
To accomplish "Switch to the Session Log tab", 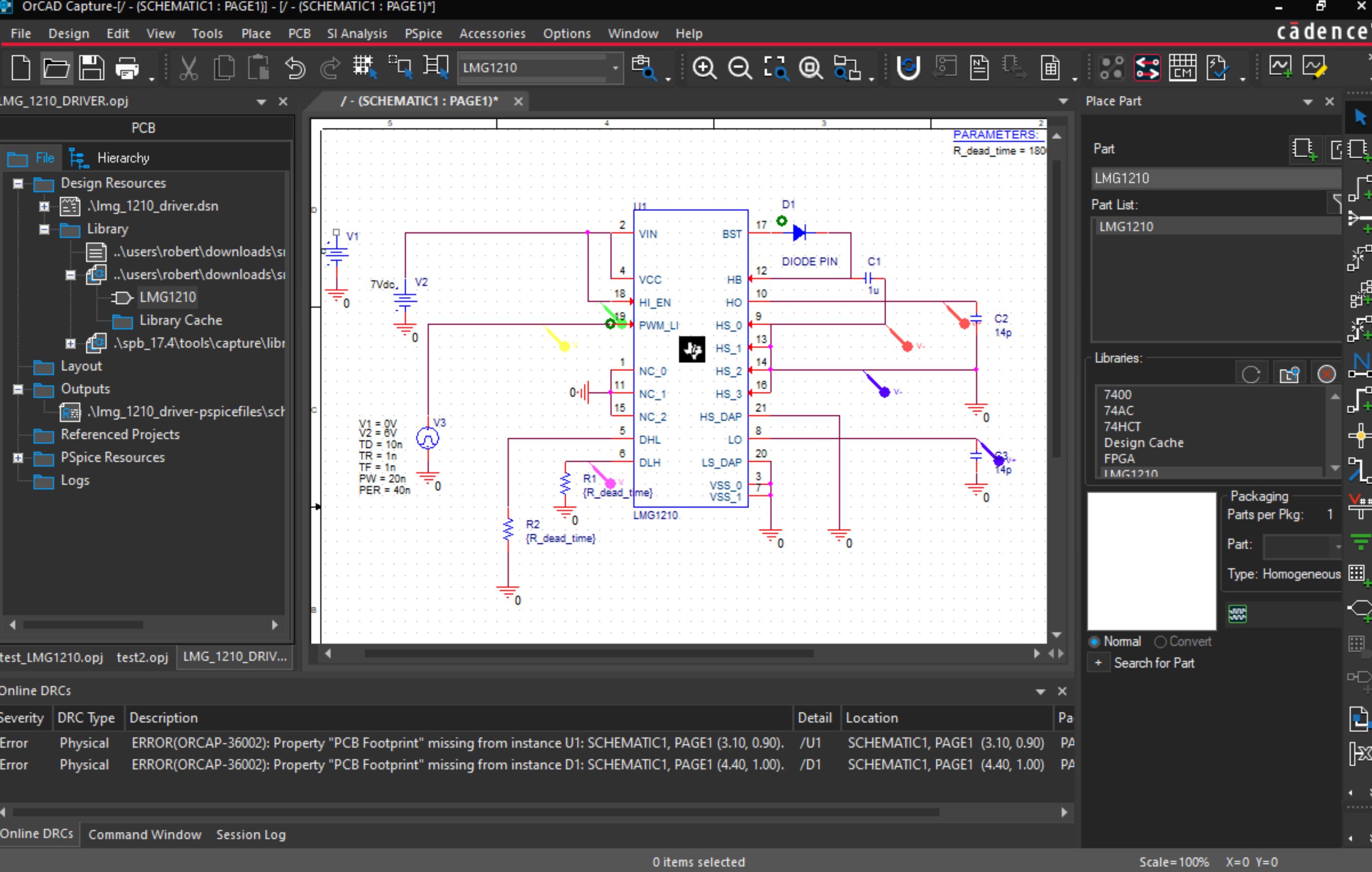I will click(251, 834).
